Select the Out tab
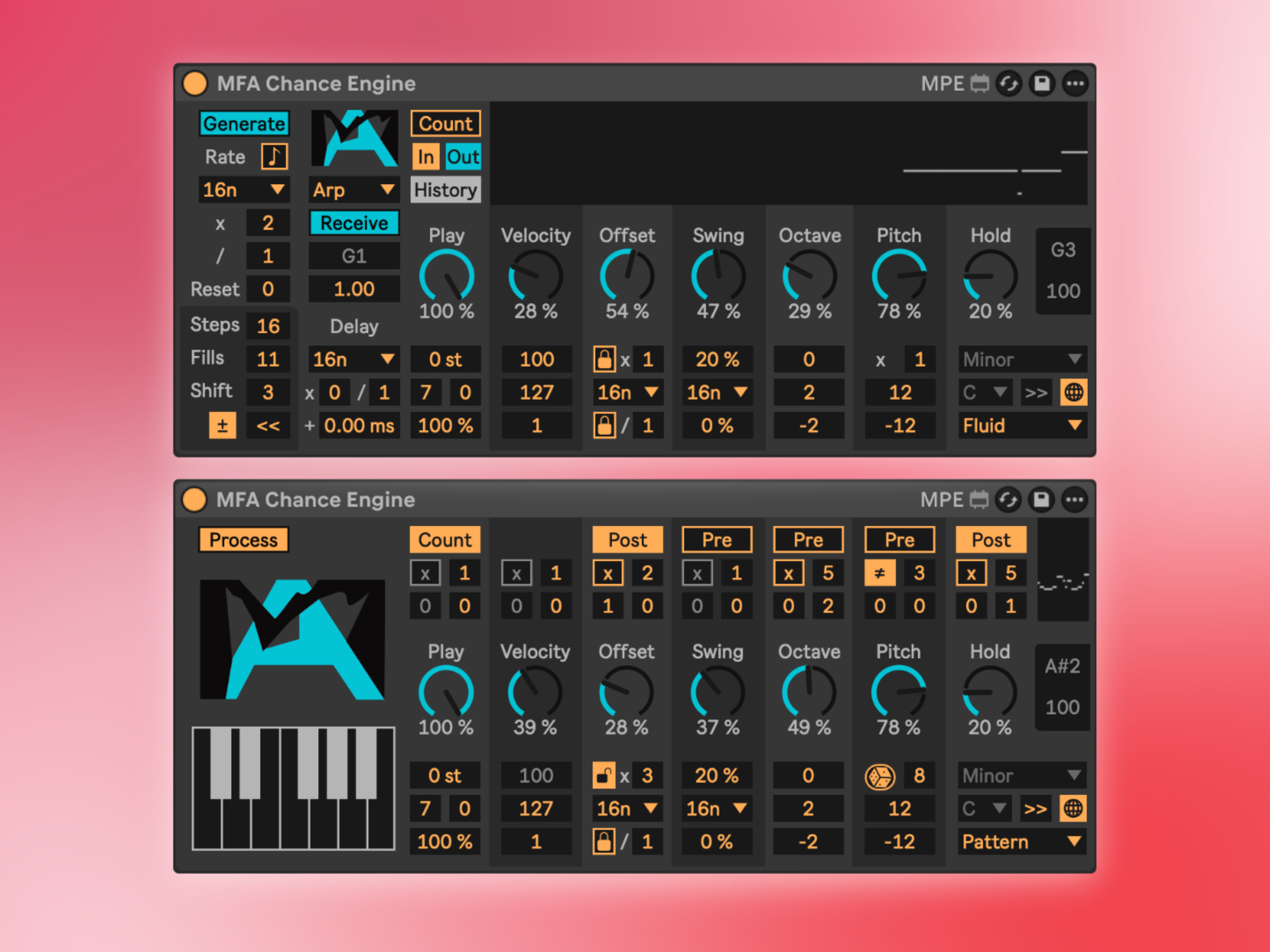 [462, 157]
